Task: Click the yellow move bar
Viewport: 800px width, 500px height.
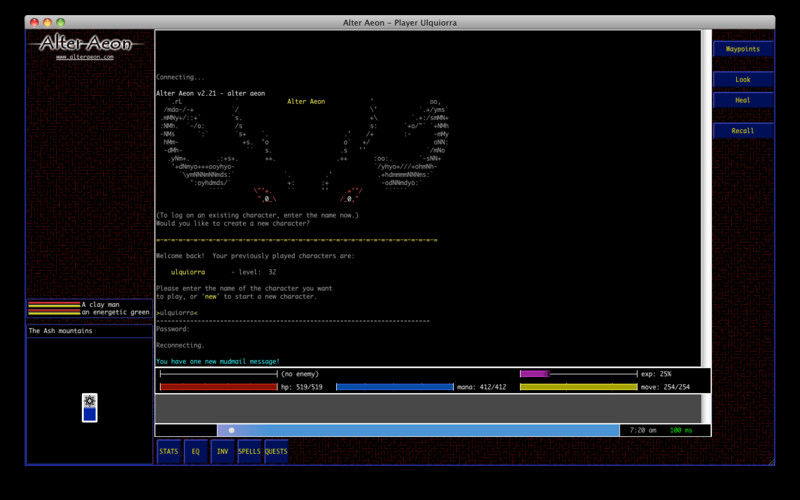Action: coord(579,387)
